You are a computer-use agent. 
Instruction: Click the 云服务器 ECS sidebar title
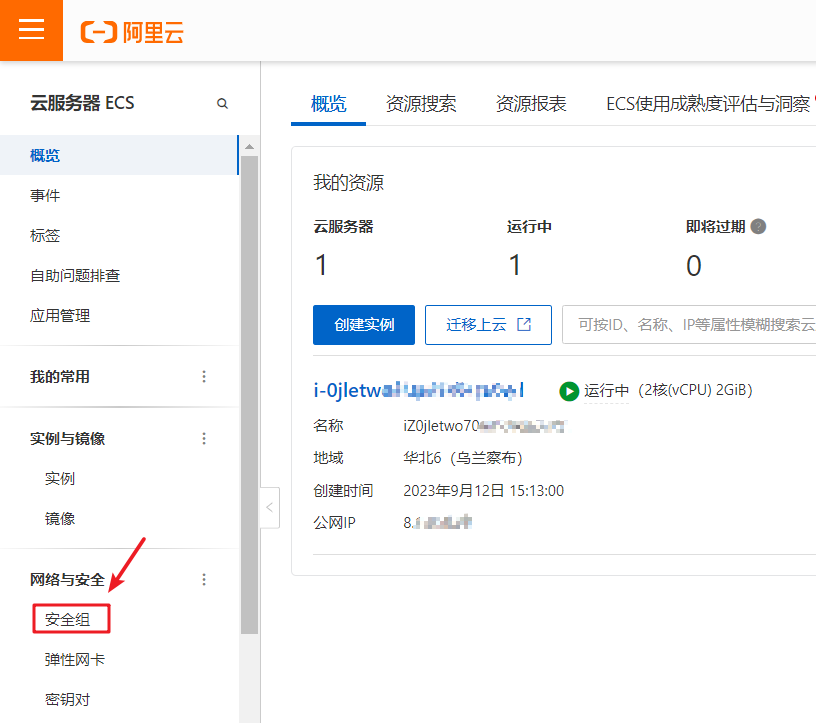(82, 103)
